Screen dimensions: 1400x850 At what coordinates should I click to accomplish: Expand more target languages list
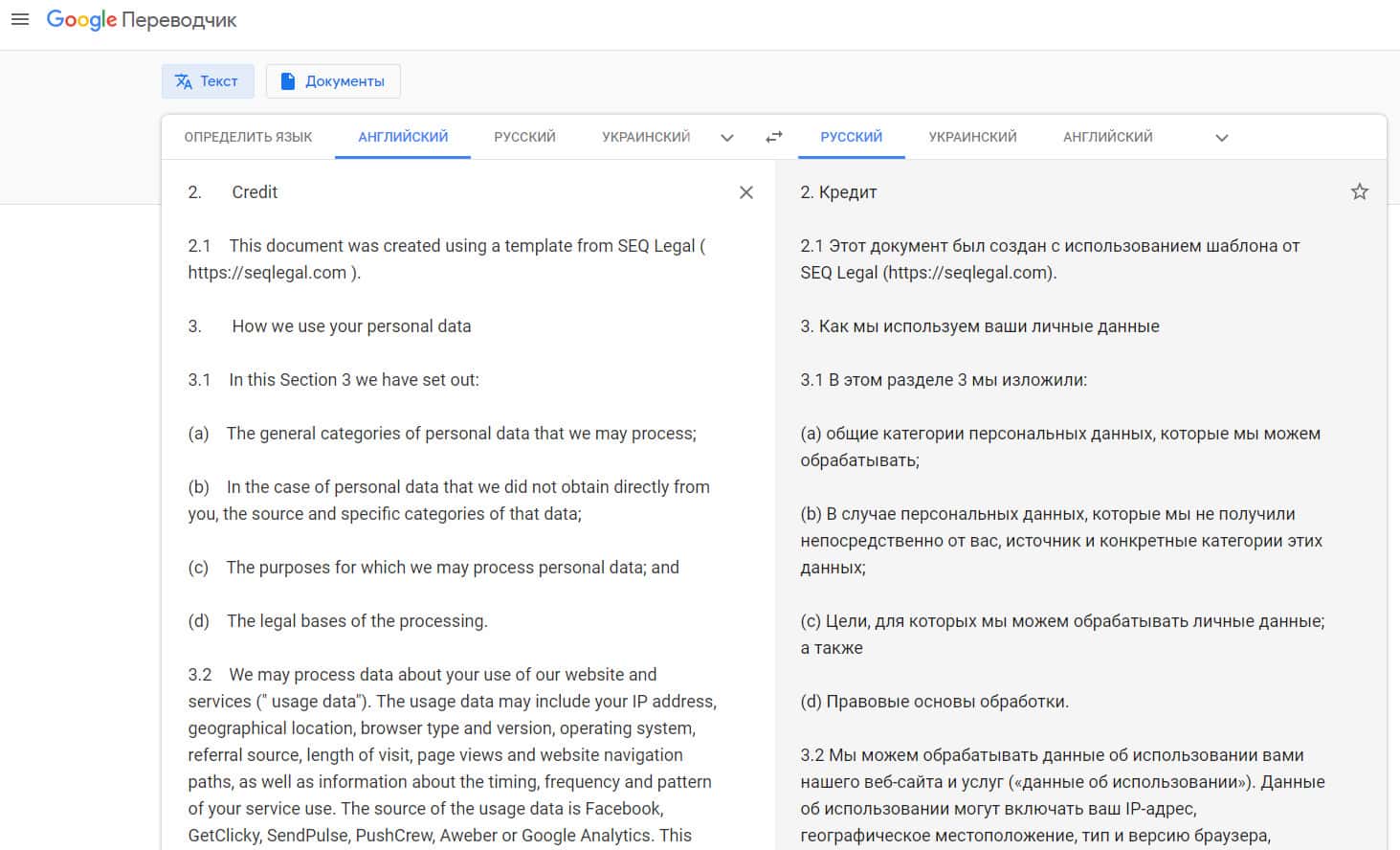1222,138
